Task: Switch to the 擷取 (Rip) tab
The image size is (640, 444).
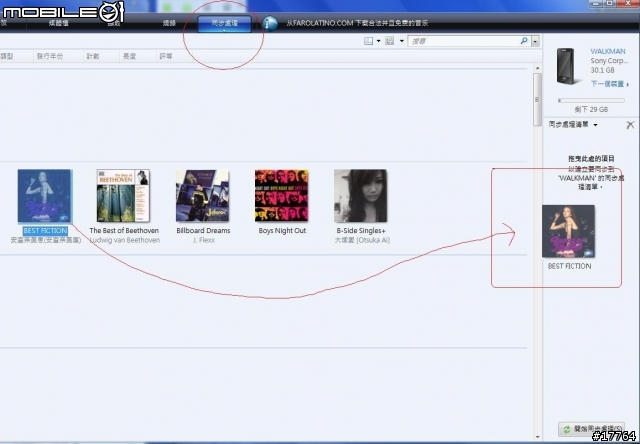Action: coord(114,23)
